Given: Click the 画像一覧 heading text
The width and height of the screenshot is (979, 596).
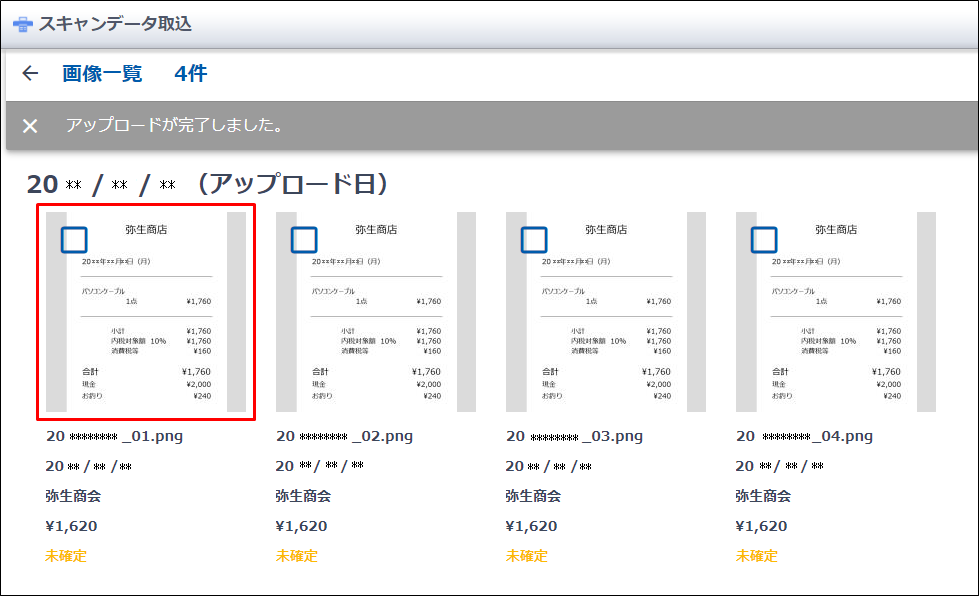Looking at the screenshot, I should point(102,73).
